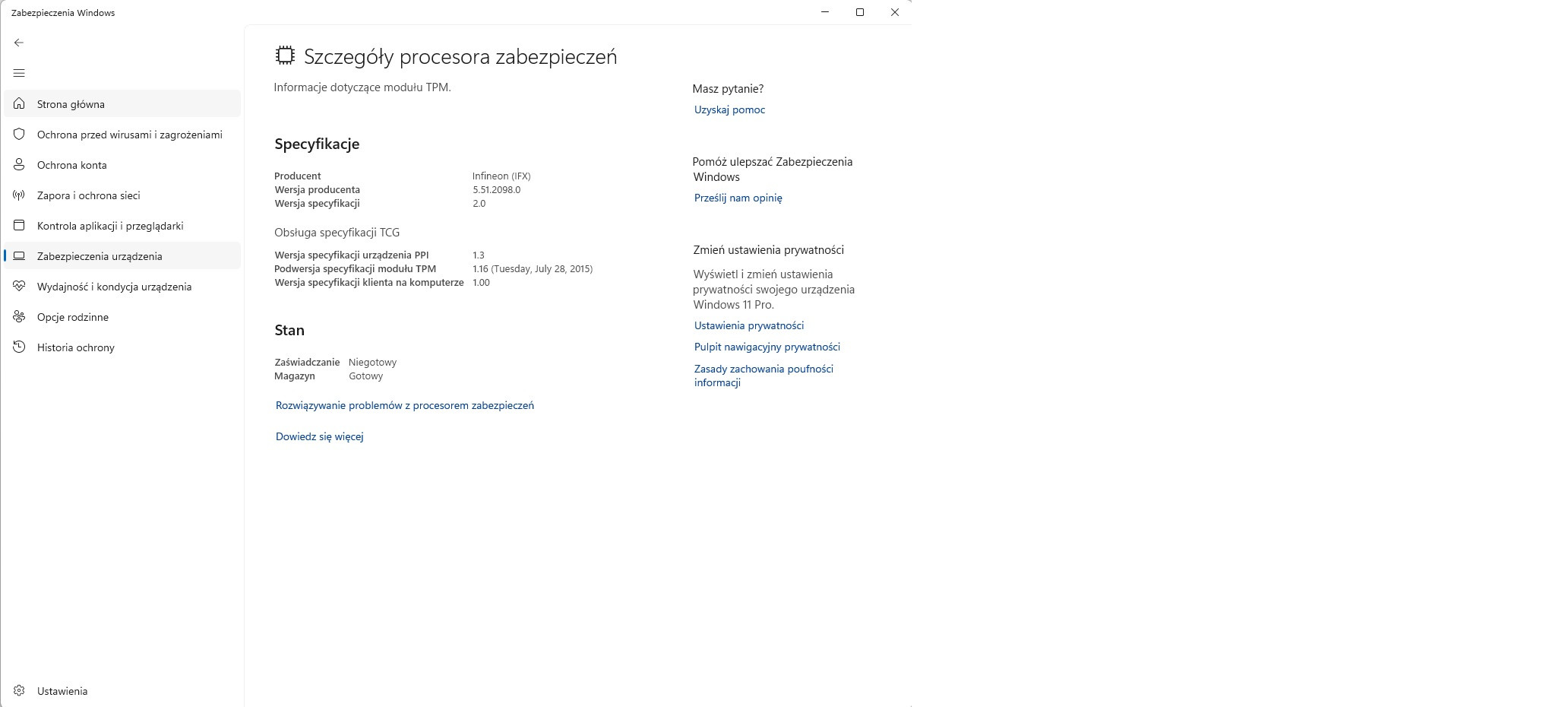
Task: Select Ochrona przed wirusami i zagrożeniami
Action: tap(129, 134)
